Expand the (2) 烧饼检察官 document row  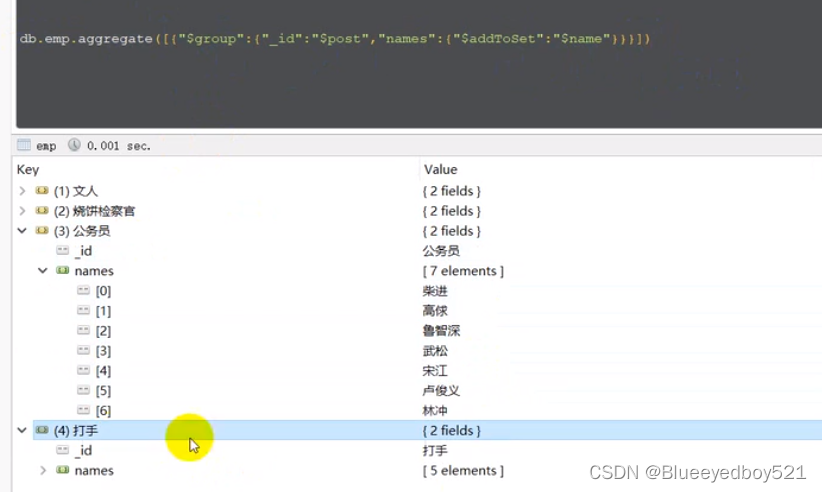tap(22, 211)
